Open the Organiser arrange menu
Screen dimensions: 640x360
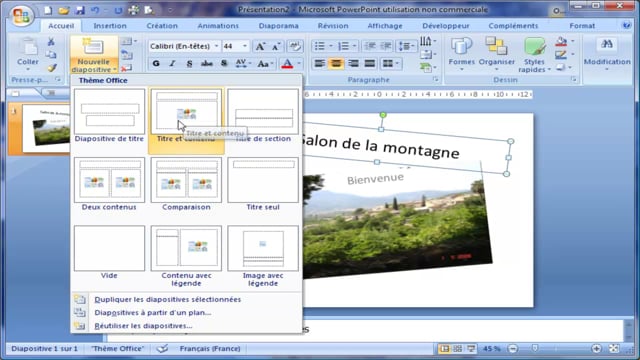496,54
